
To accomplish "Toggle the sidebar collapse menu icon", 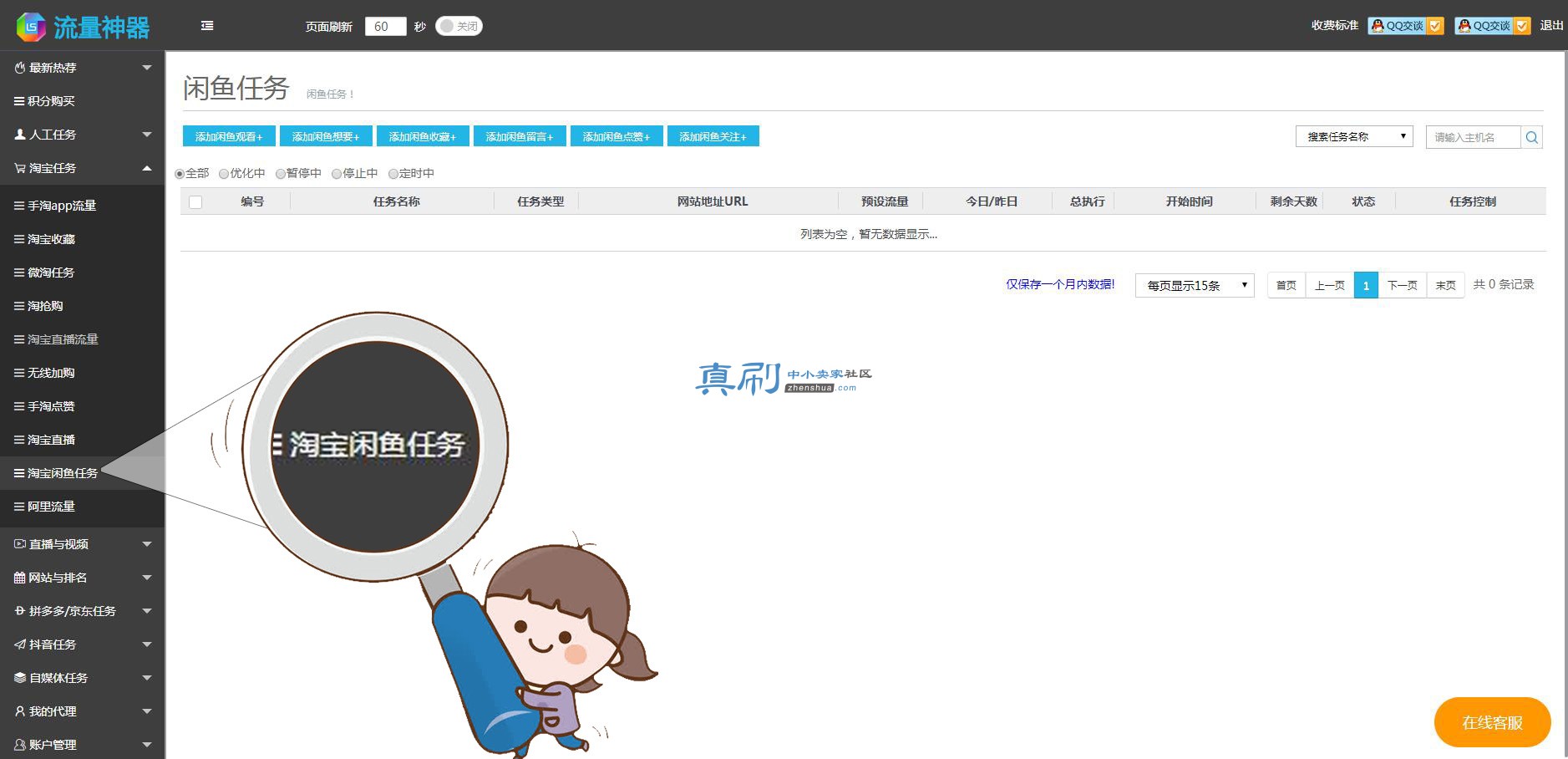I will pyautogui.click(x=207, y=26).
